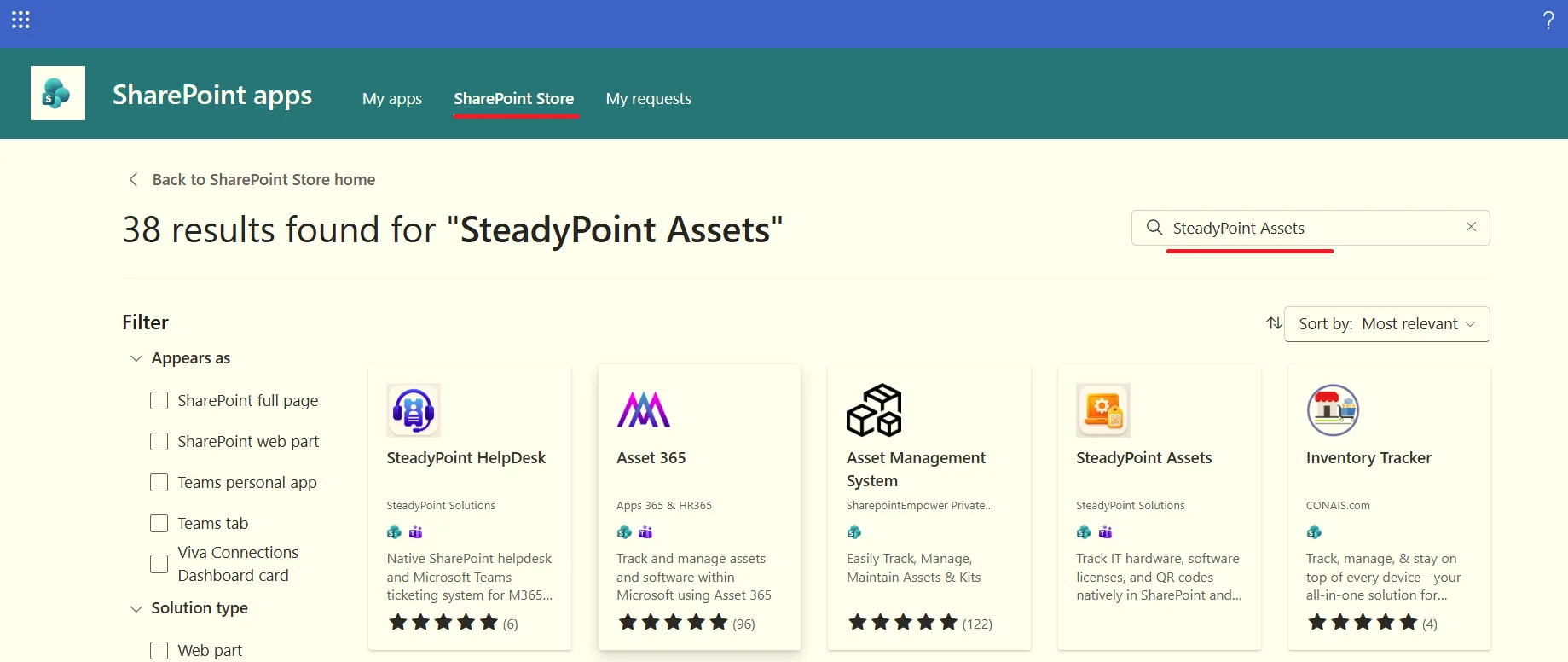Click the sort order arrows icon
The image size is (1568, 662).
pyautogui.click(x=1274, y=323)
